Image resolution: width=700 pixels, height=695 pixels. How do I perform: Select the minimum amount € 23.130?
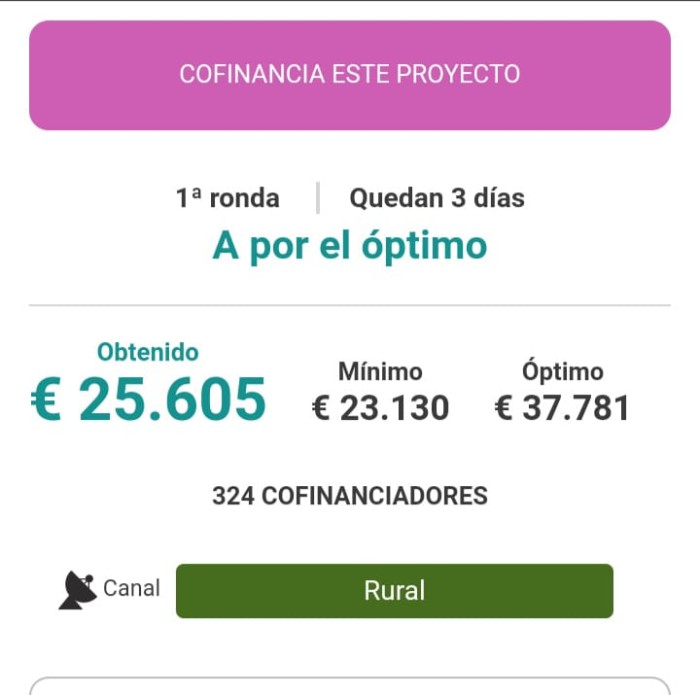tap(380, 408)
